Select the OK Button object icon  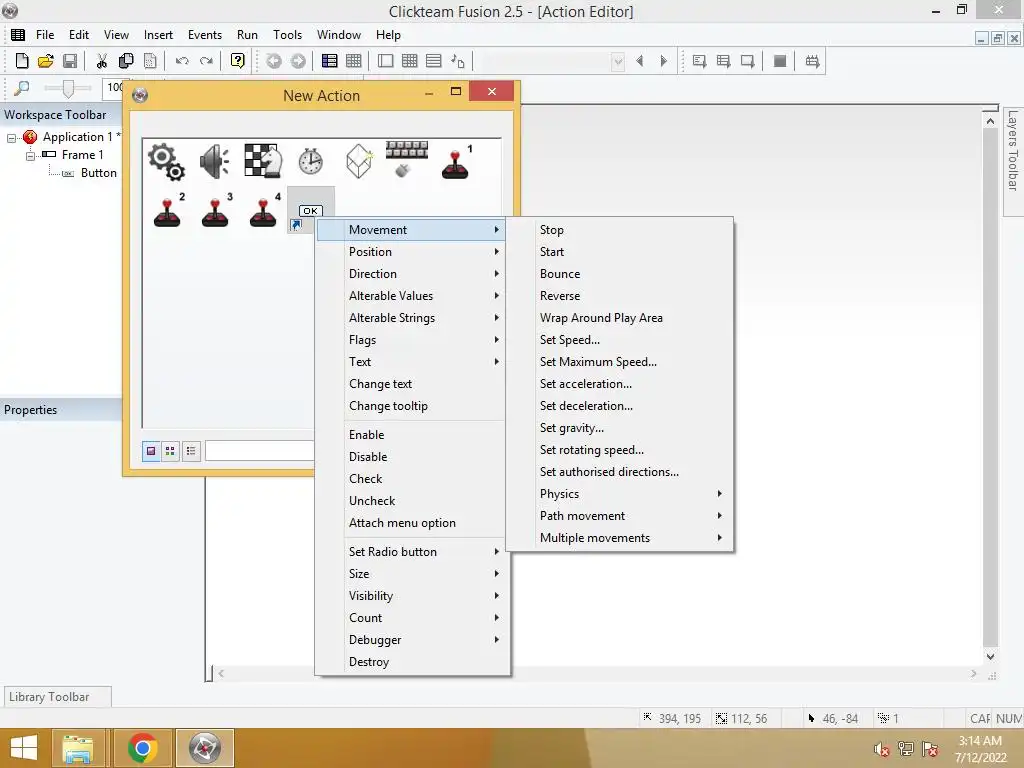[310, 210]
